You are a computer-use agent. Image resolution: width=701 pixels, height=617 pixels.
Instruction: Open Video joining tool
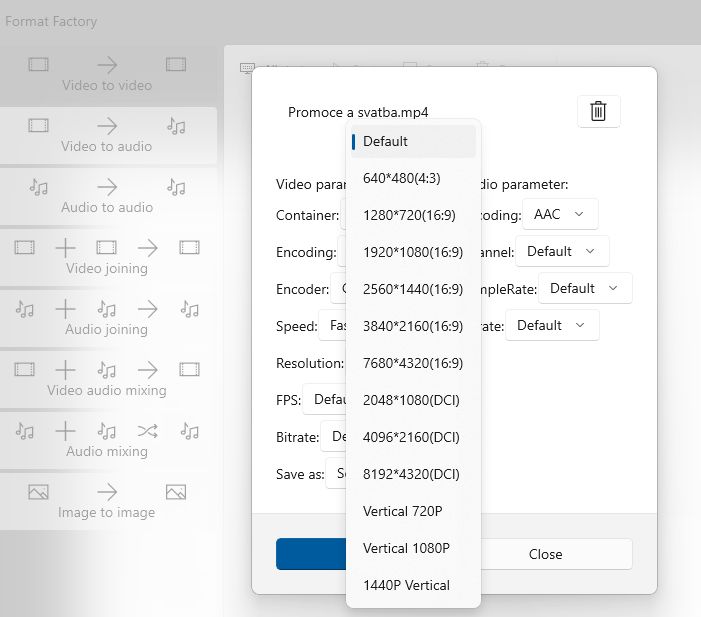click(107, 258)
